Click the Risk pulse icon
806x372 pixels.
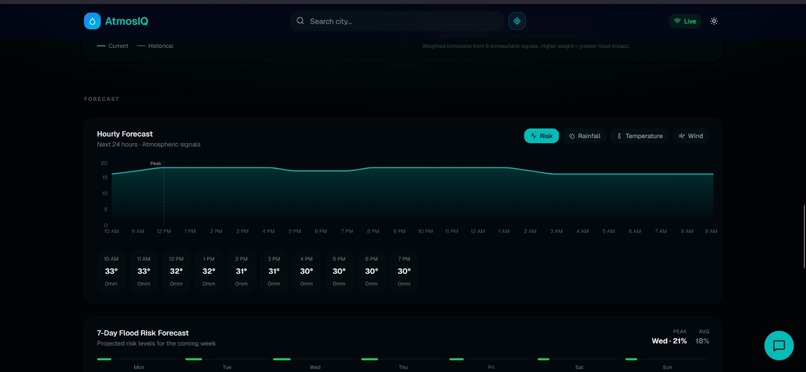coord(534,136)
